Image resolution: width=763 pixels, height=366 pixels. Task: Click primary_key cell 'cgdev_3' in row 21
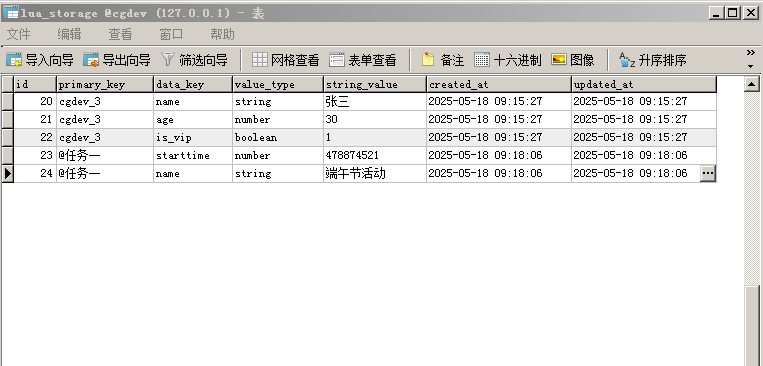pos(105,119)
